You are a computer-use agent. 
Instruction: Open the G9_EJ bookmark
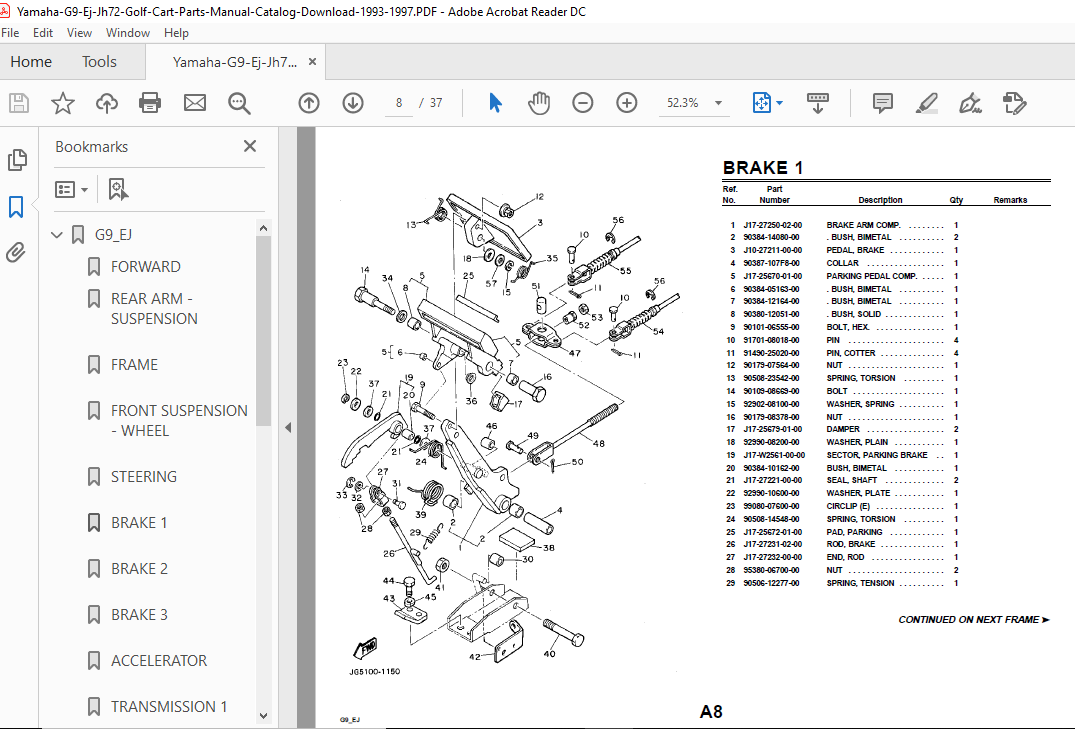(113, 235)
